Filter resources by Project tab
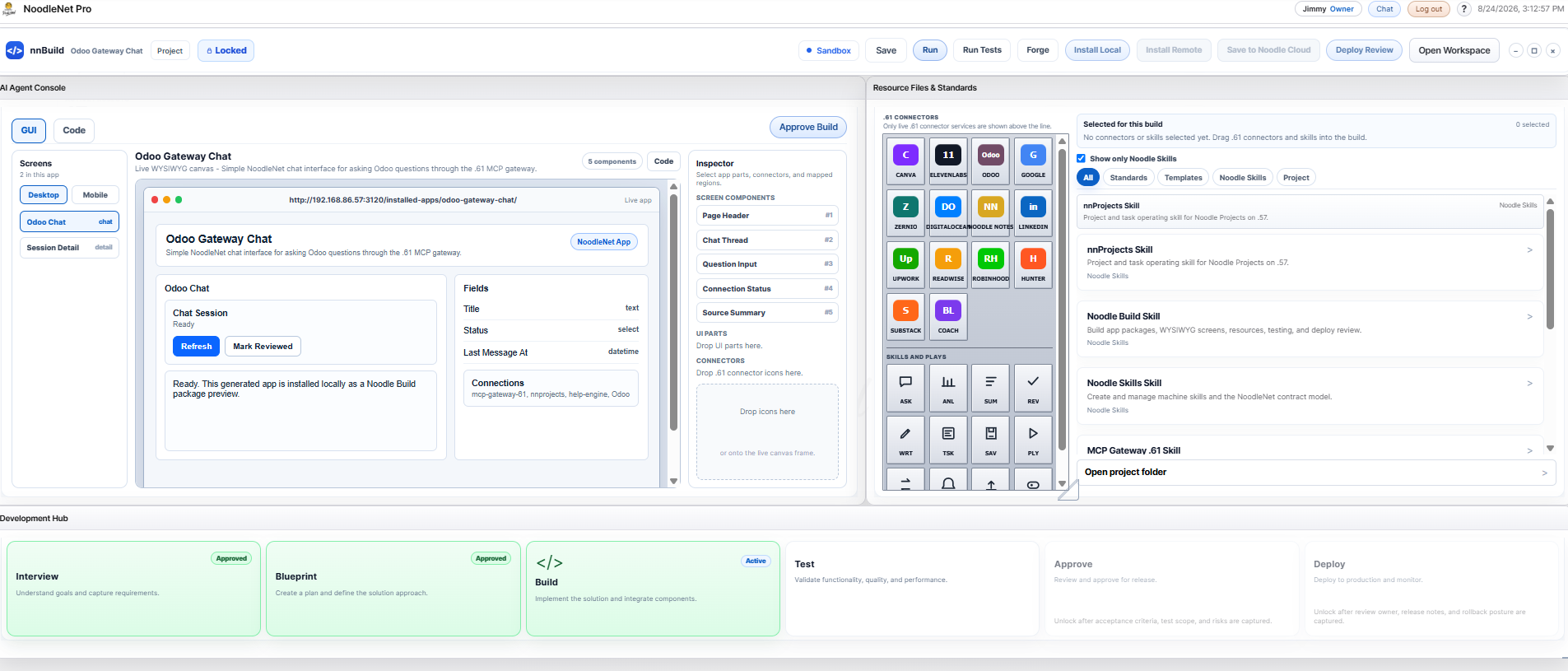Viewport: 1568px width, 671px height. point(1296,178)
